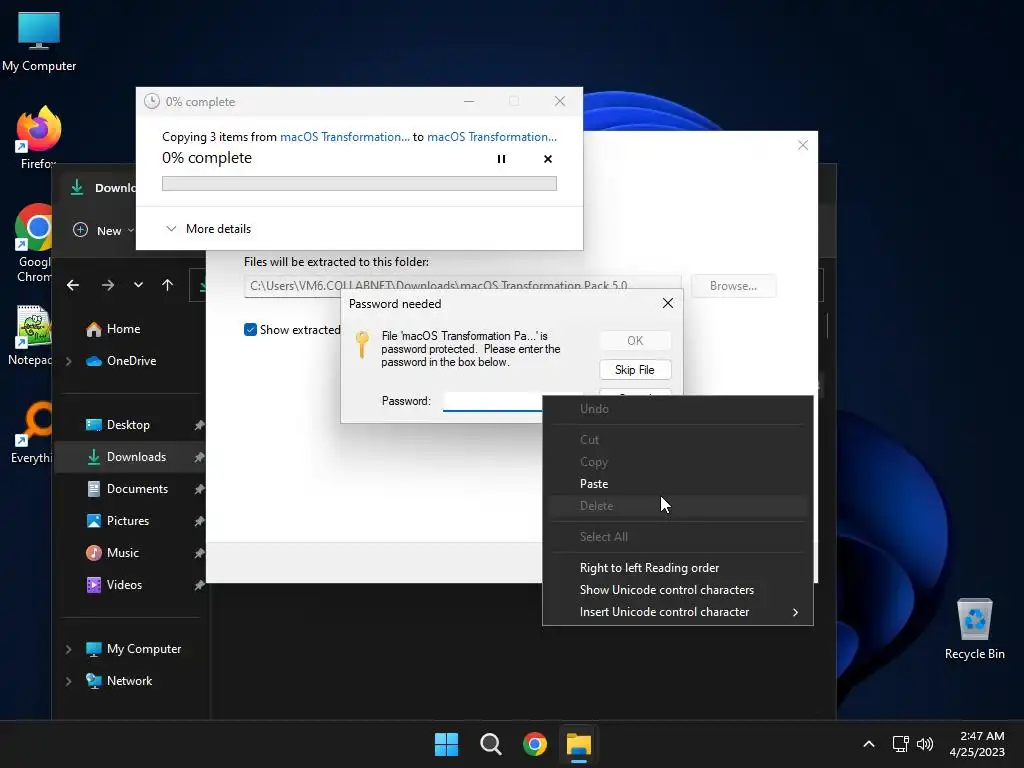Open taskbar Search
Screen dimensions: 1024x768
click(x=490, y=744)
